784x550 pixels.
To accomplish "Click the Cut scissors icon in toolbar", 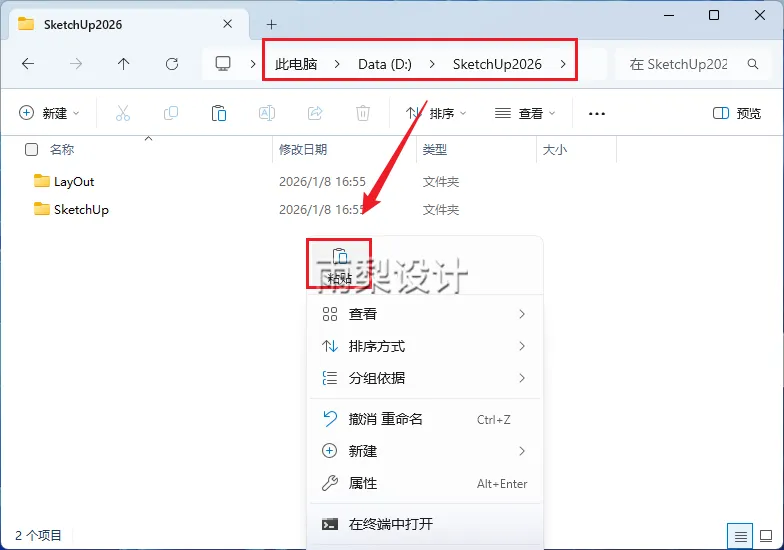I will (122, 114).
